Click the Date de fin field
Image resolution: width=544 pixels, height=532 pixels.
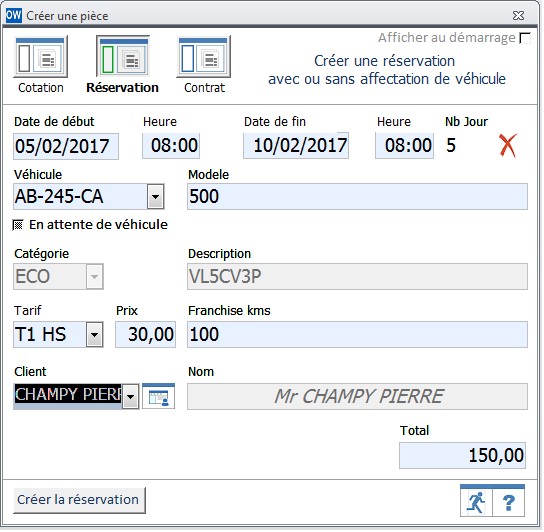coord(297,146)
